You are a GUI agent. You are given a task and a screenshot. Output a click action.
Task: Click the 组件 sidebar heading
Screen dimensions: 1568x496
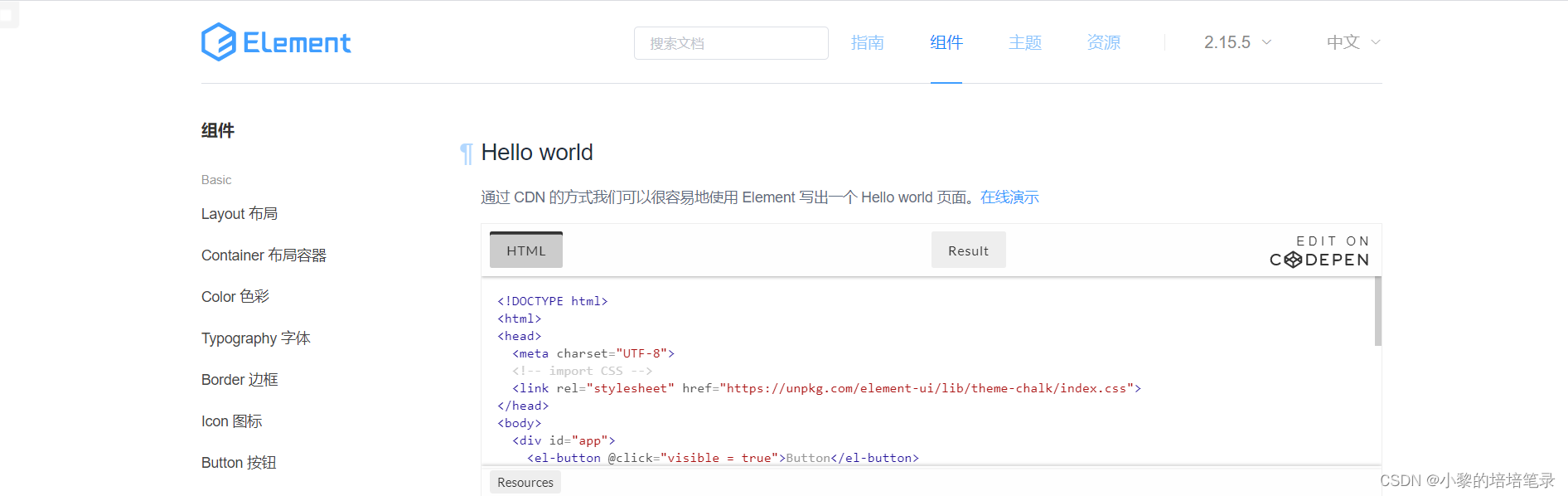(218, 130)
